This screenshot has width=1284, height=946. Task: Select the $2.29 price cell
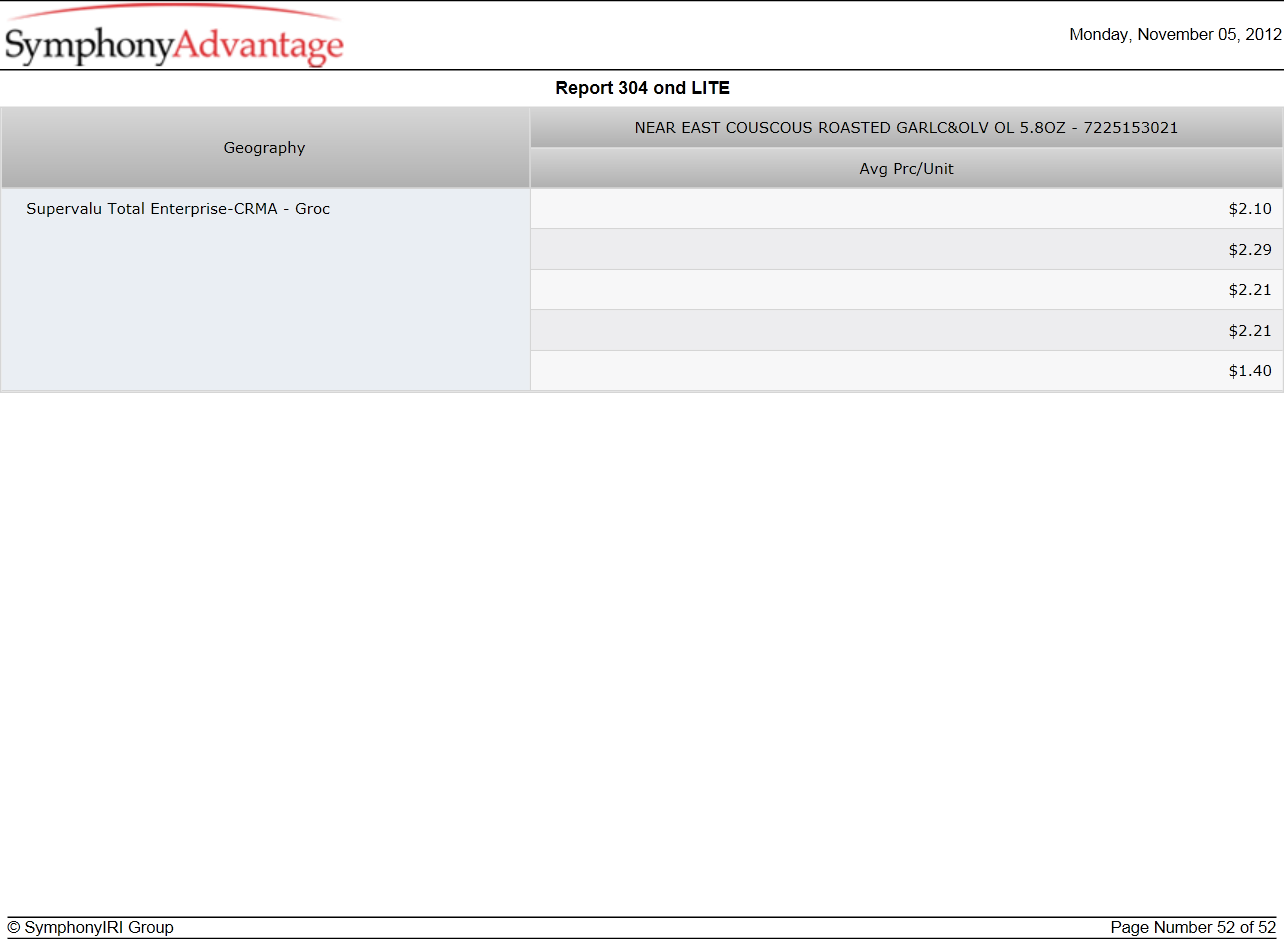click(906, 250)
